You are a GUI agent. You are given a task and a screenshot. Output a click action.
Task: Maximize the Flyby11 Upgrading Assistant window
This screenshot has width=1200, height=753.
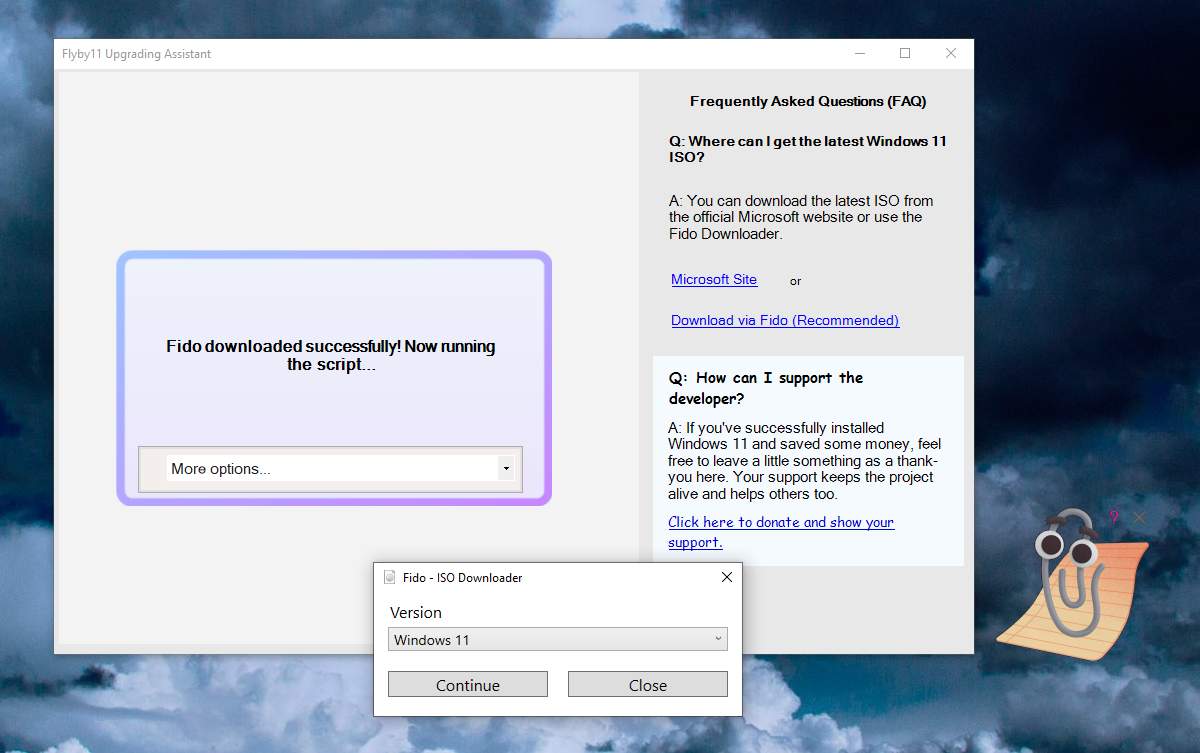pyautogui.click(x=905, y=54)
